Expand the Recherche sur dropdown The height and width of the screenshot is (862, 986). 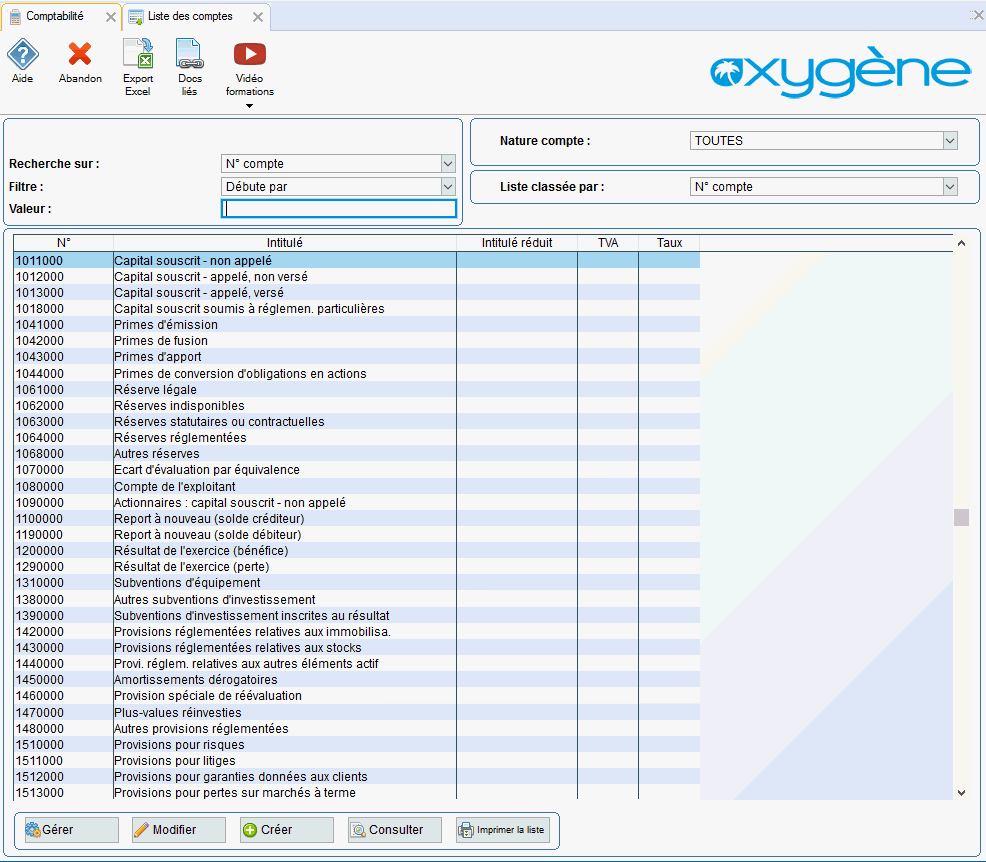point(447,164)
